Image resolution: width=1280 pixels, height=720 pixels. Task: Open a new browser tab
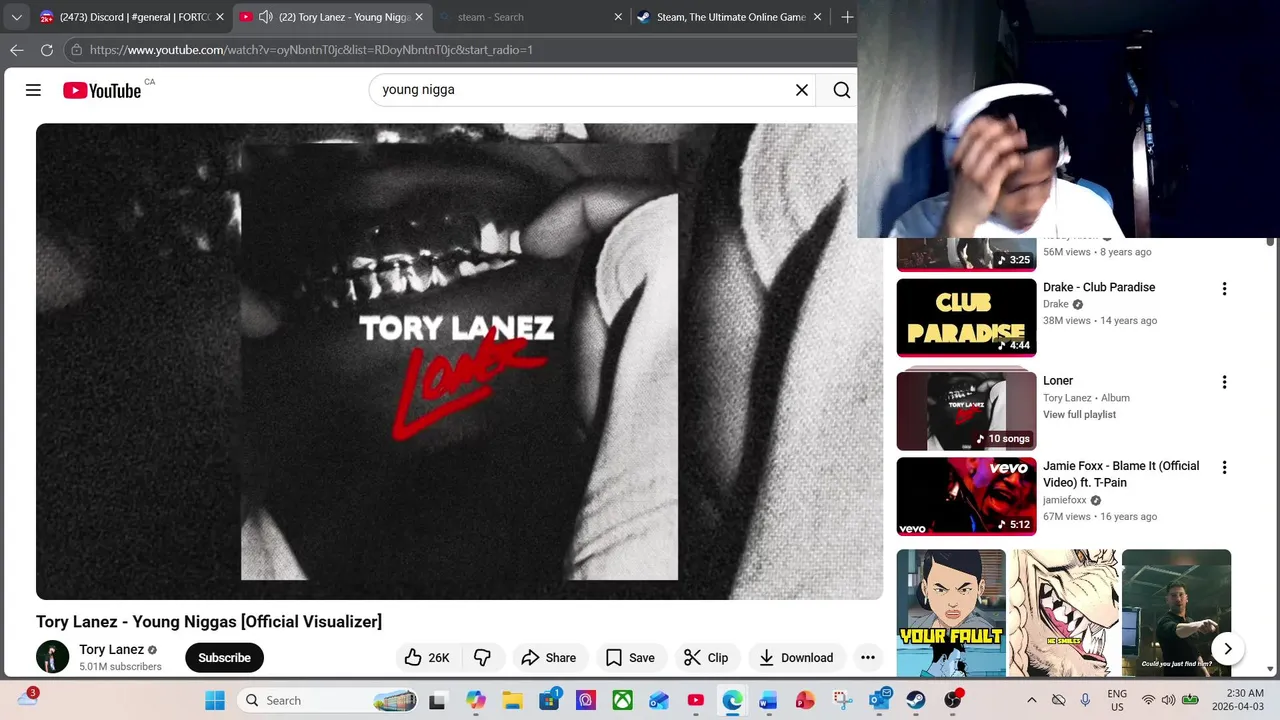(x=847, y=17)
